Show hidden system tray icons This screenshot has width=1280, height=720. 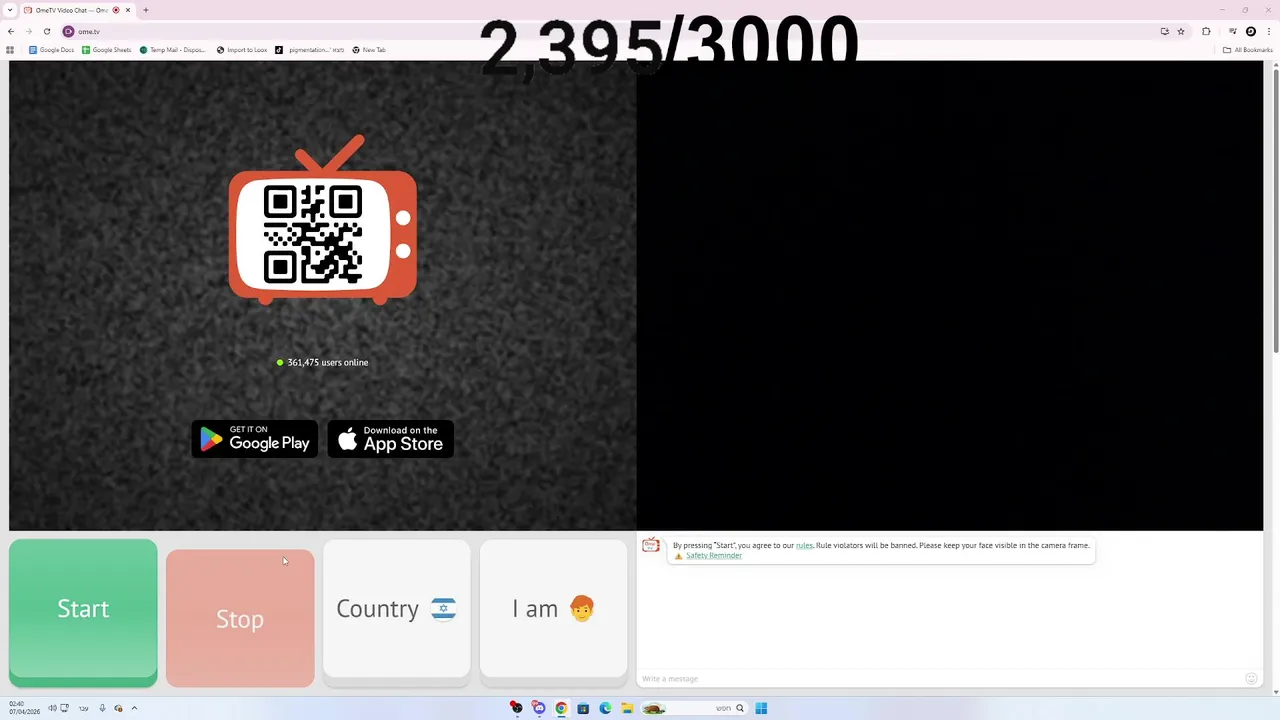click(x=134, y=708)
